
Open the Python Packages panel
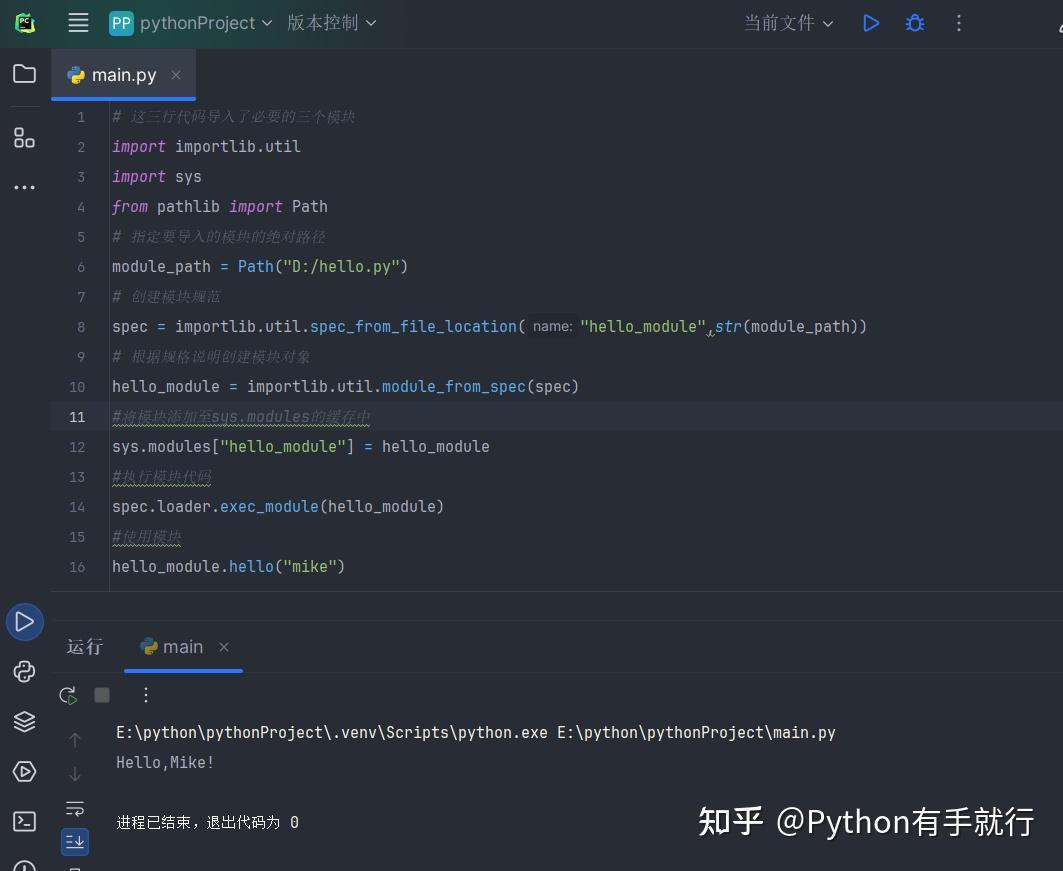(25, 721)
